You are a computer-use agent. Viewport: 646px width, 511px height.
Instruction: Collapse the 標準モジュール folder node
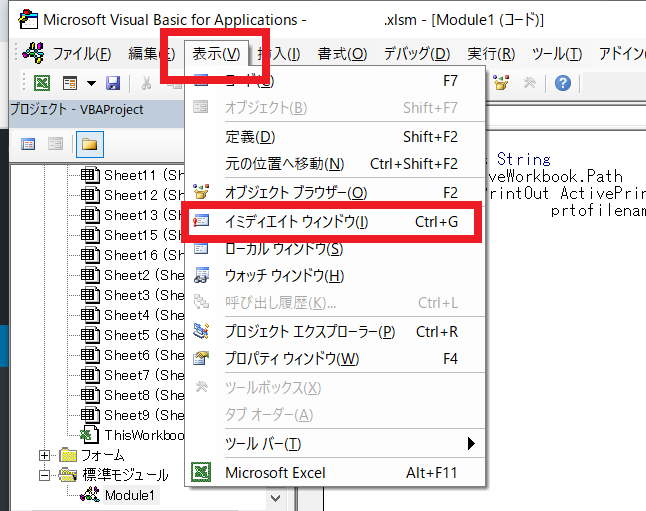click(44, 475)
